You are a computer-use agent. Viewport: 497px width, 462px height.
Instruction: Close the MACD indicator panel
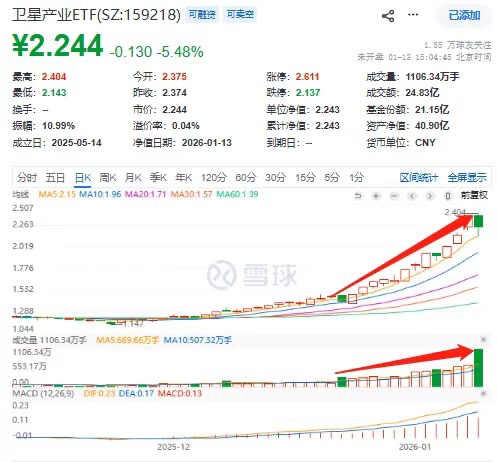483,394
